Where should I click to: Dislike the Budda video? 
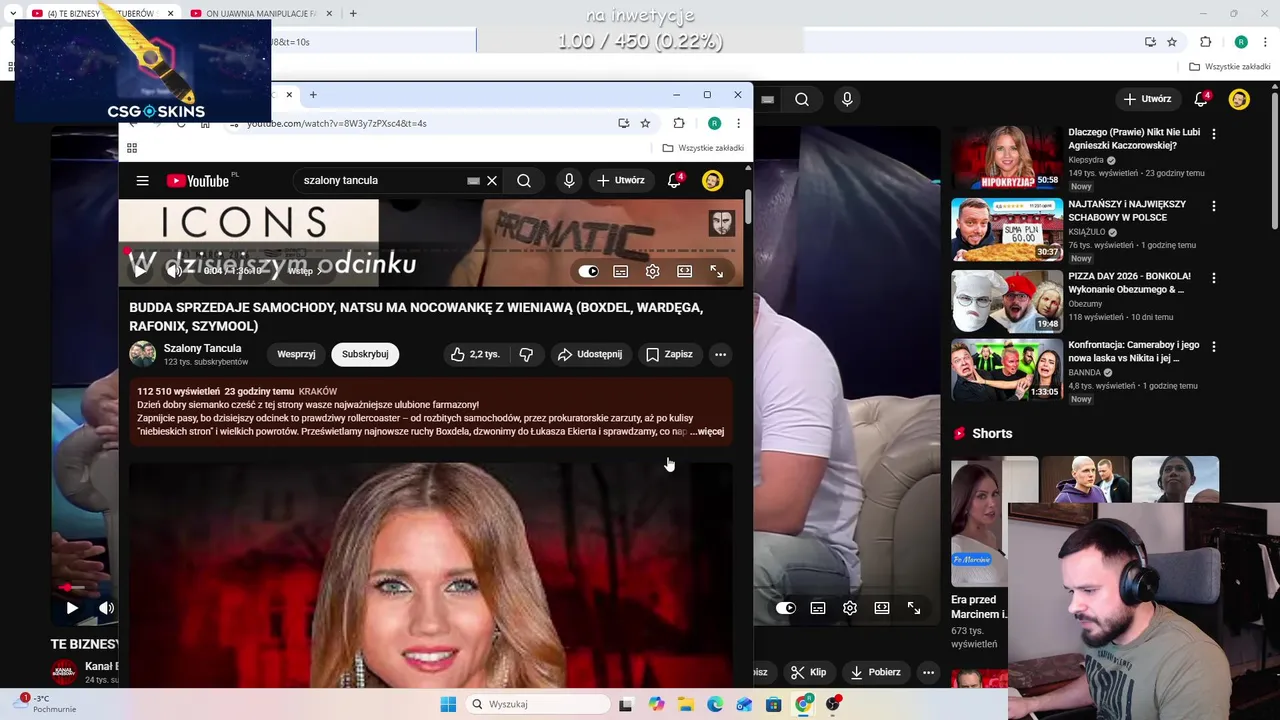[x=526, y=354]
